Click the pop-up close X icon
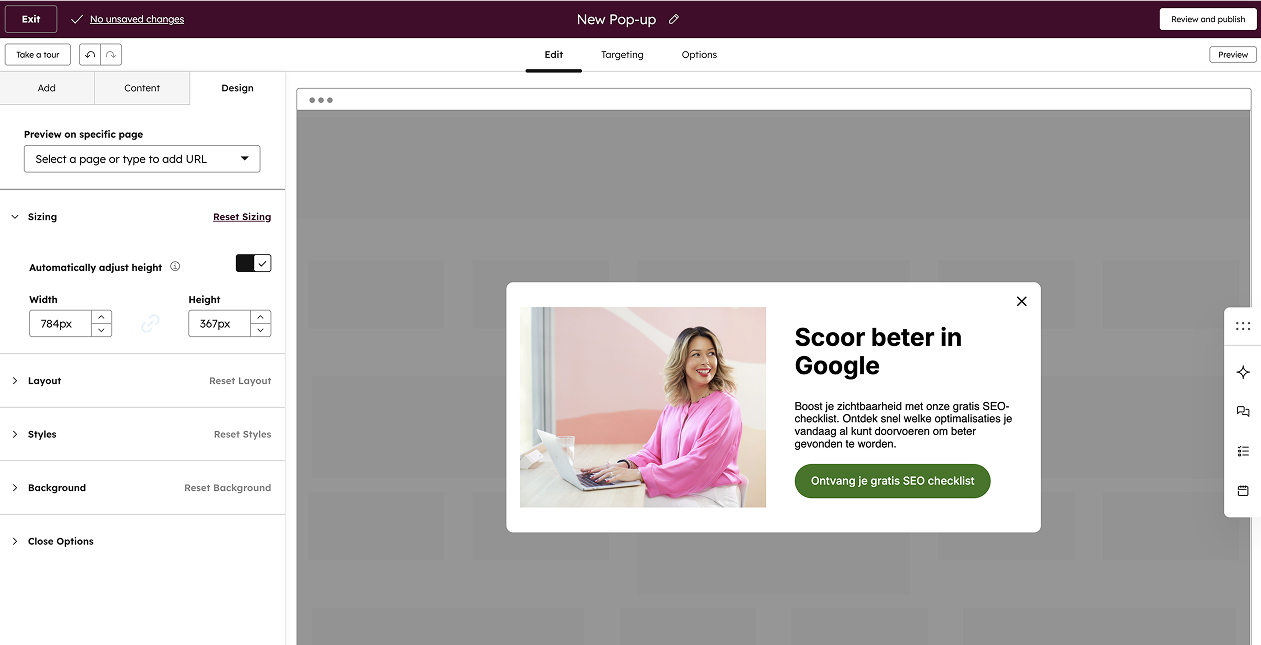Screen dimensions: 1261x645 1021,301
